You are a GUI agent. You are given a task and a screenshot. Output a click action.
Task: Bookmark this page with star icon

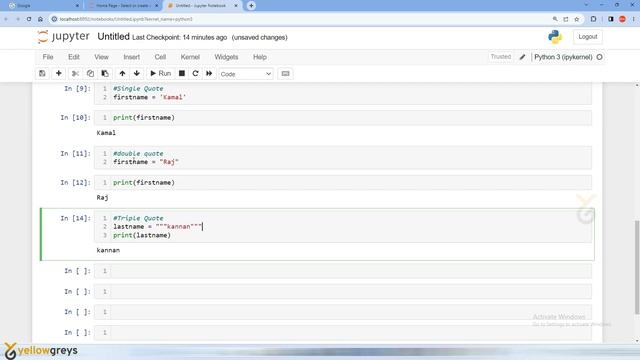(577, 19)
